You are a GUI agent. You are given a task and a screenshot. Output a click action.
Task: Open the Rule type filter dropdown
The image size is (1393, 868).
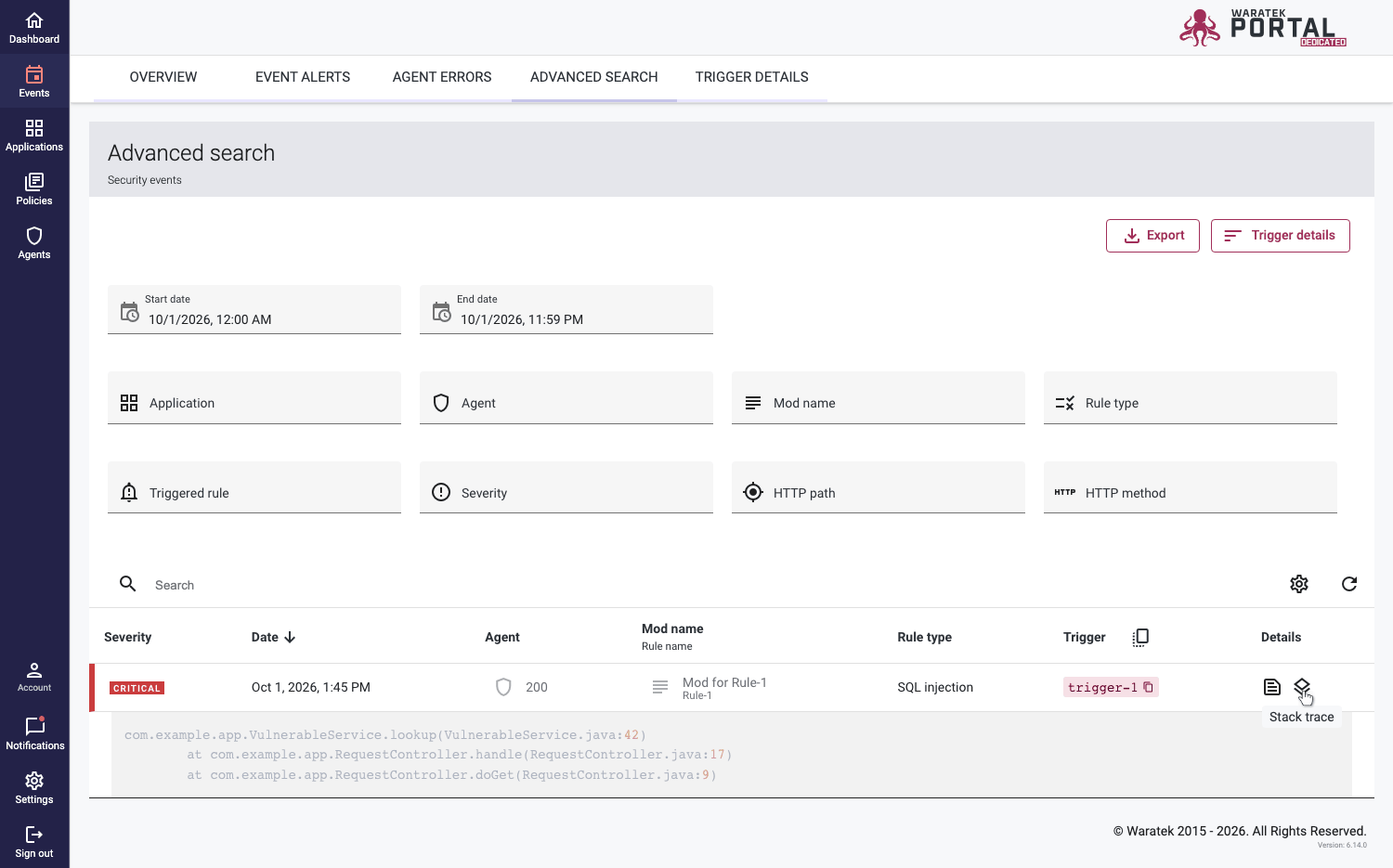click(1191, 398)
